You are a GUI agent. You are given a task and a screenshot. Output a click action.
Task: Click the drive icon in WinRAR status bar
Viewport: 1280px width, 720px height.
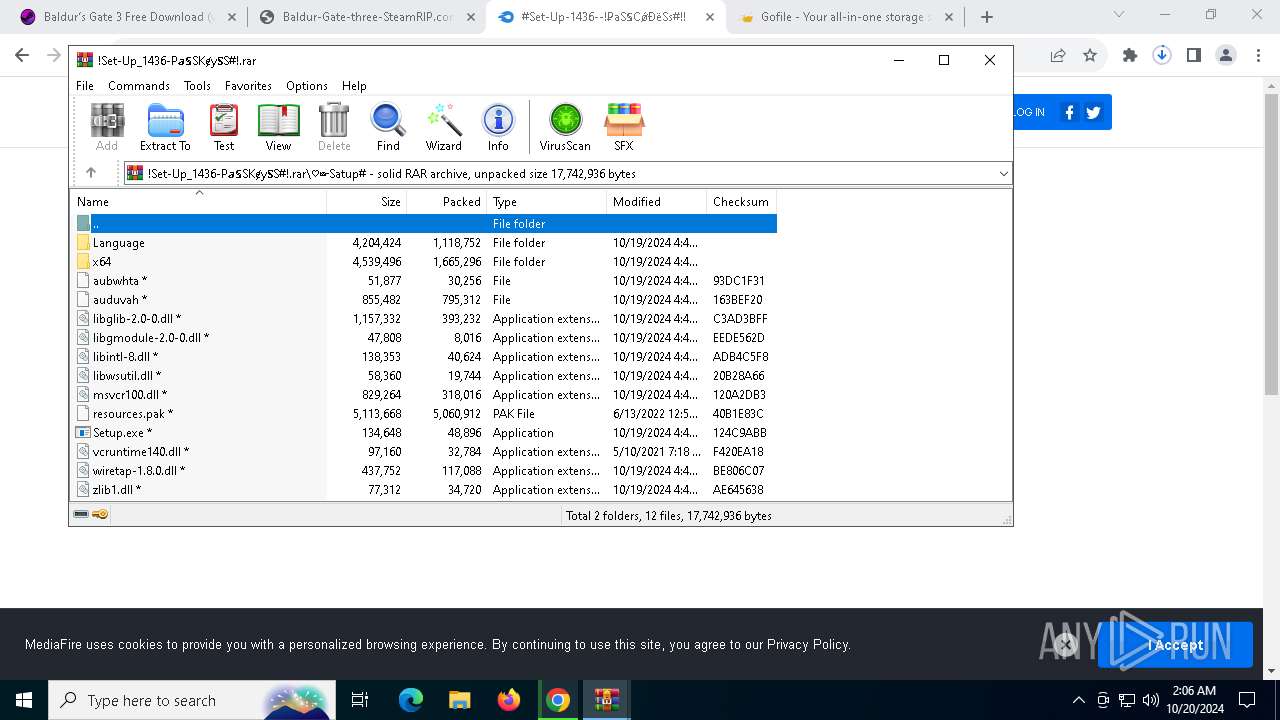pos(81,514)
